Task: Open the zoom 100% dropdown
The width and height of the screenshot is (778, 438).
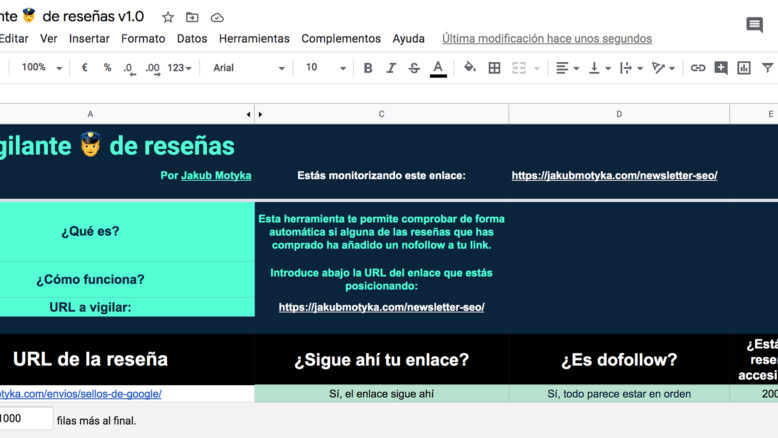Action: 42,67
